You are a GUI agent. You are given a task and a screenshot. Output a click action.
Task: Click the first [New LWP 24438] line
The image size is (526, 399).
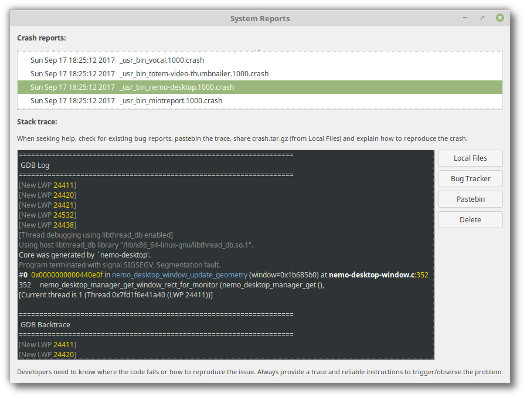[48, 225]
